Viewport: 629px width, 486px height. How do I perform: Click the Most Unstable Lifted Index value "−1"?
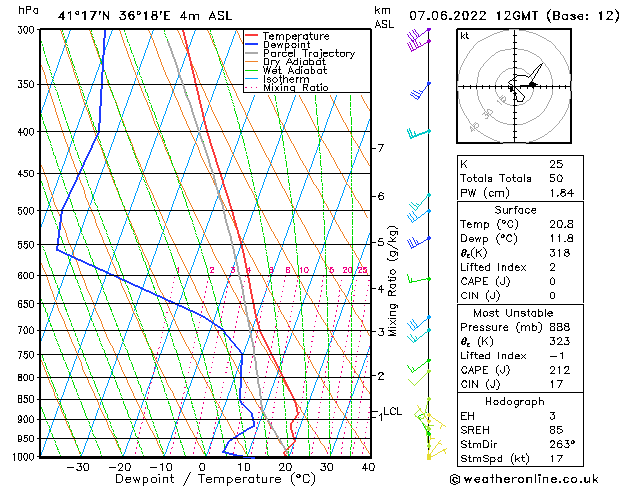(x=557, y=356)
